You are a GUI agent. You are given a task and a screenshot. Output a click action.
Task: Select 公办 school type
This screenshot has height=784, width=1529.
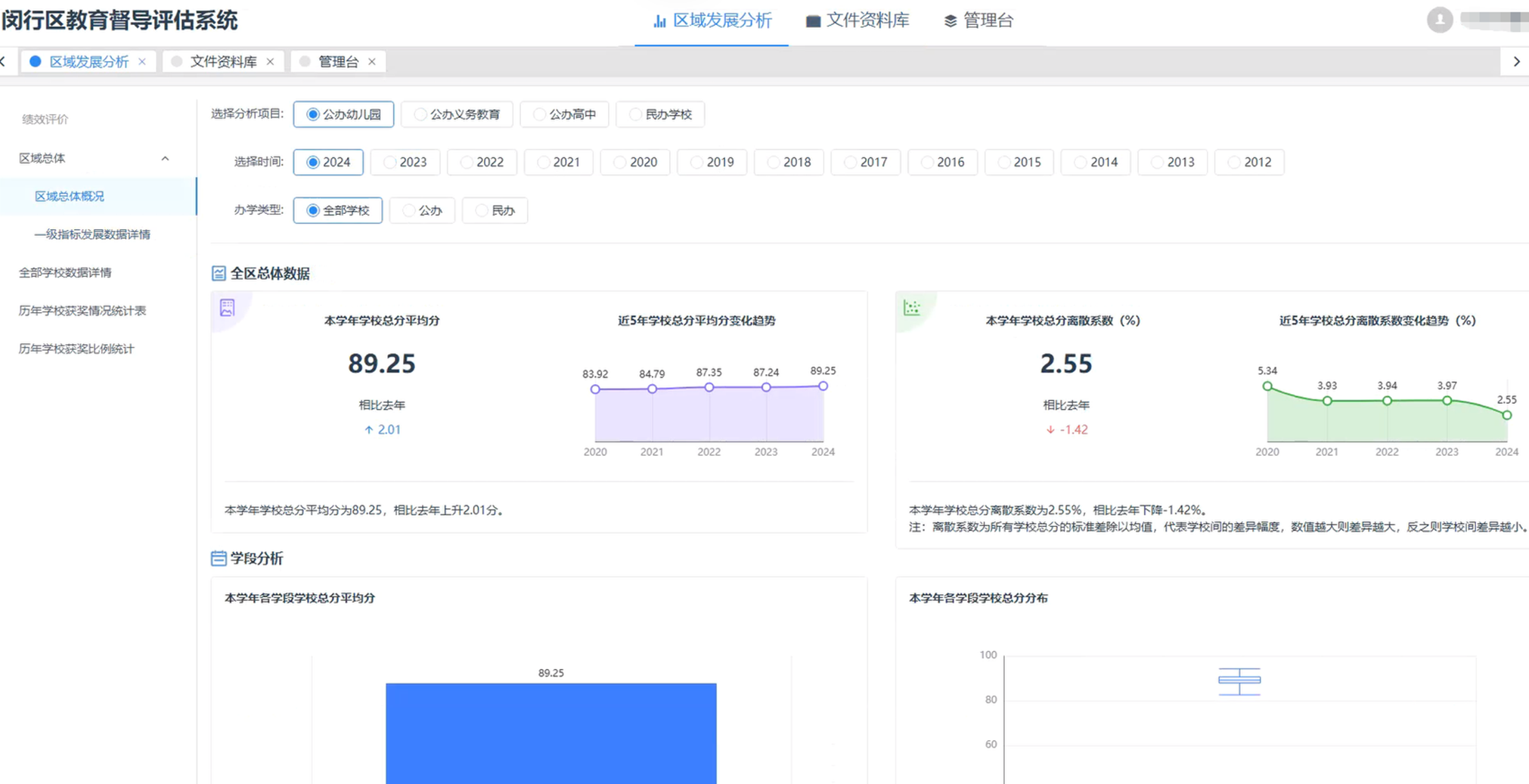click(422, 211)
